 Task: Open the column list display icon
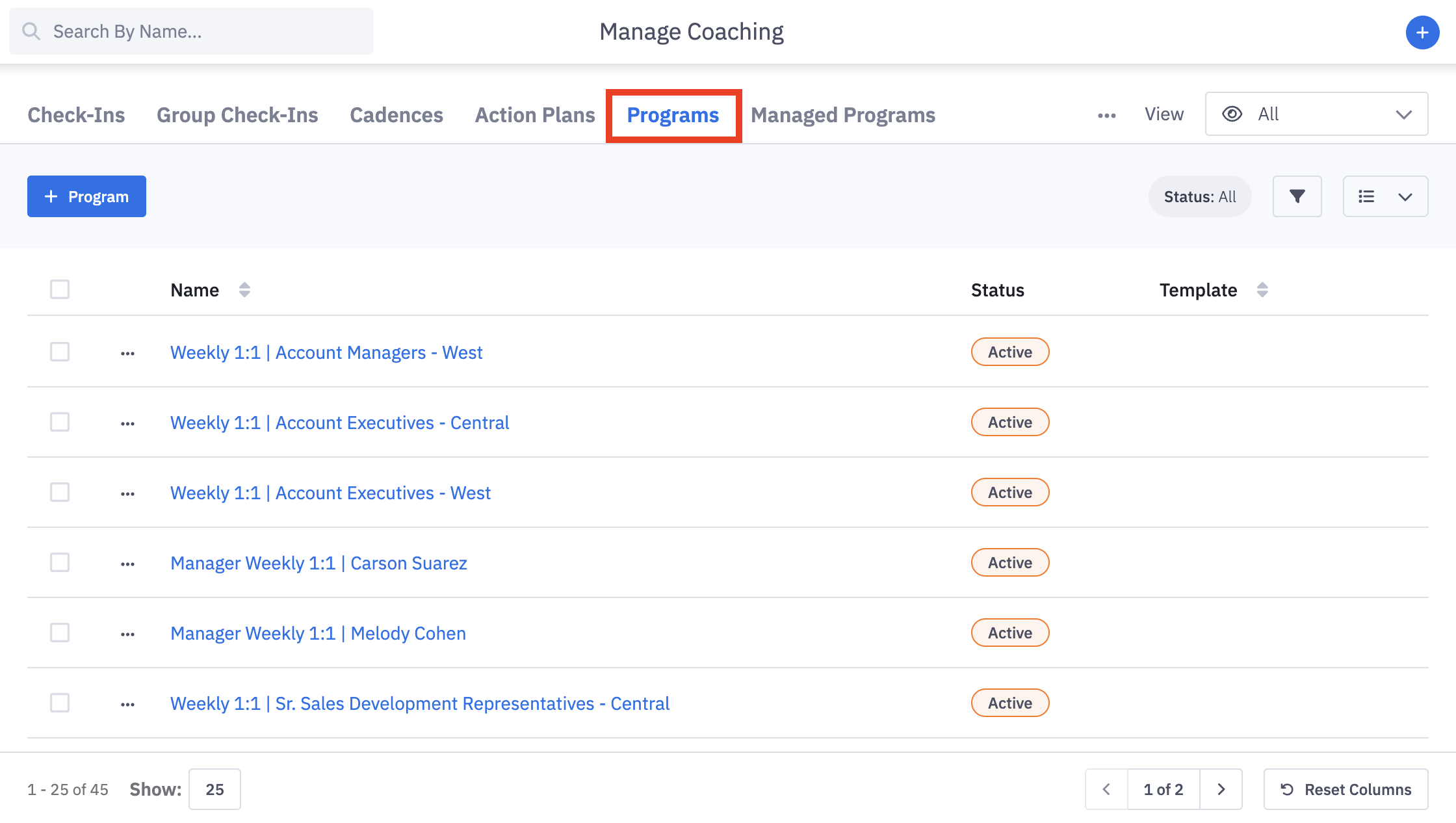(1385, 196)
